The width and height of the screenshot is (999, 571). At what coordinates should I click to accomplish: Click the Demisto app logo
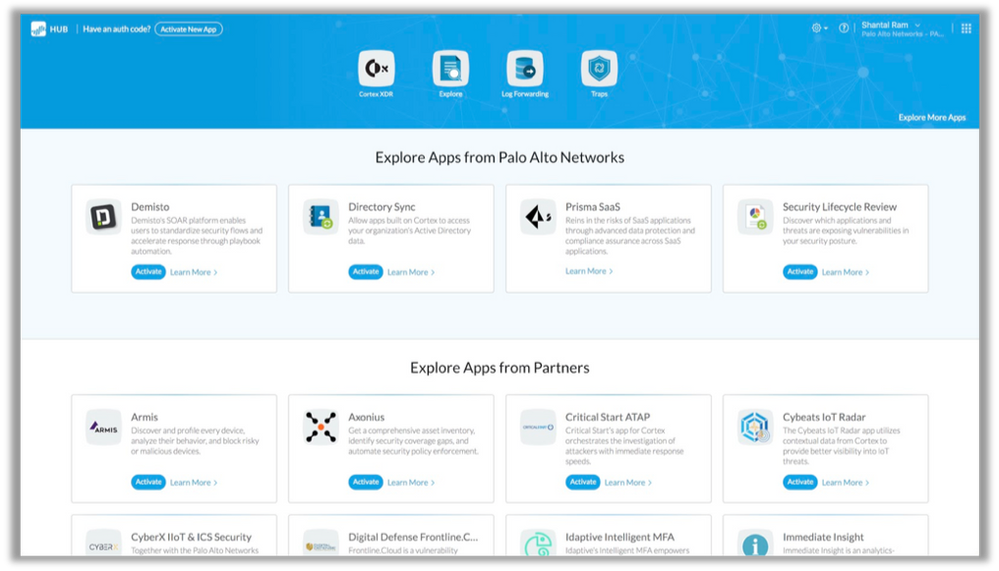(x=103, y=217)
